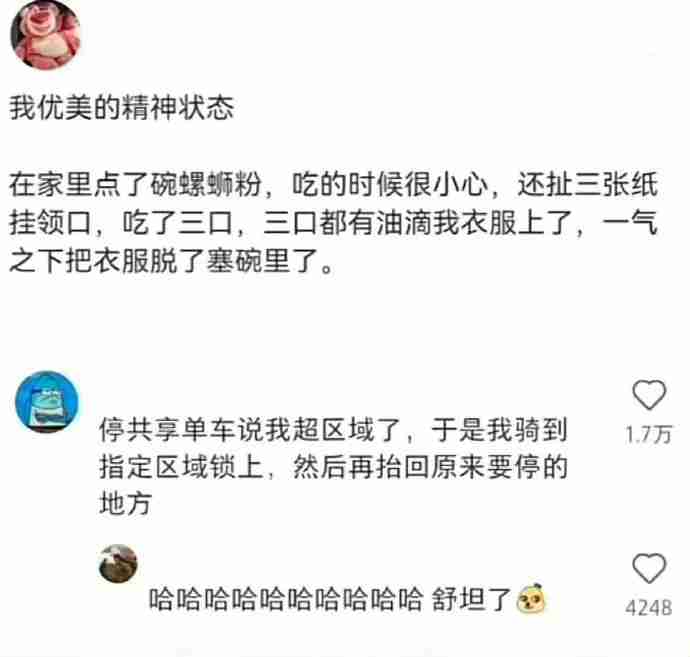Tap the laughing emoji after 舒坦了
The height and width of the screenshot is (657, 690).
[x=532, y=599]
